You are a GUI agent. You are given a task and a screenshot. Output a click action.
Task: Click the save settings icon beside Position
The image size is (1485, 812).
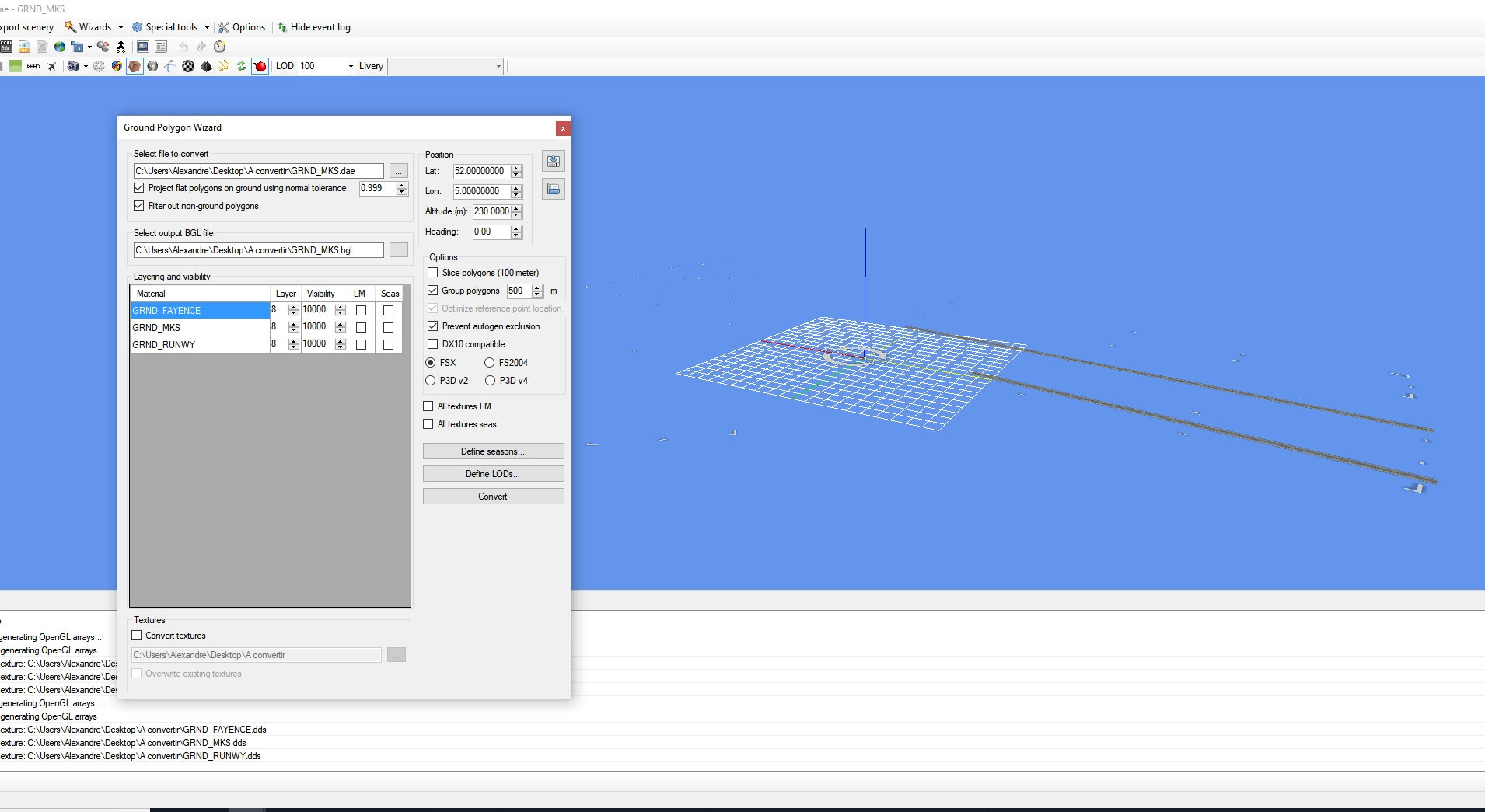click(553, 161)
